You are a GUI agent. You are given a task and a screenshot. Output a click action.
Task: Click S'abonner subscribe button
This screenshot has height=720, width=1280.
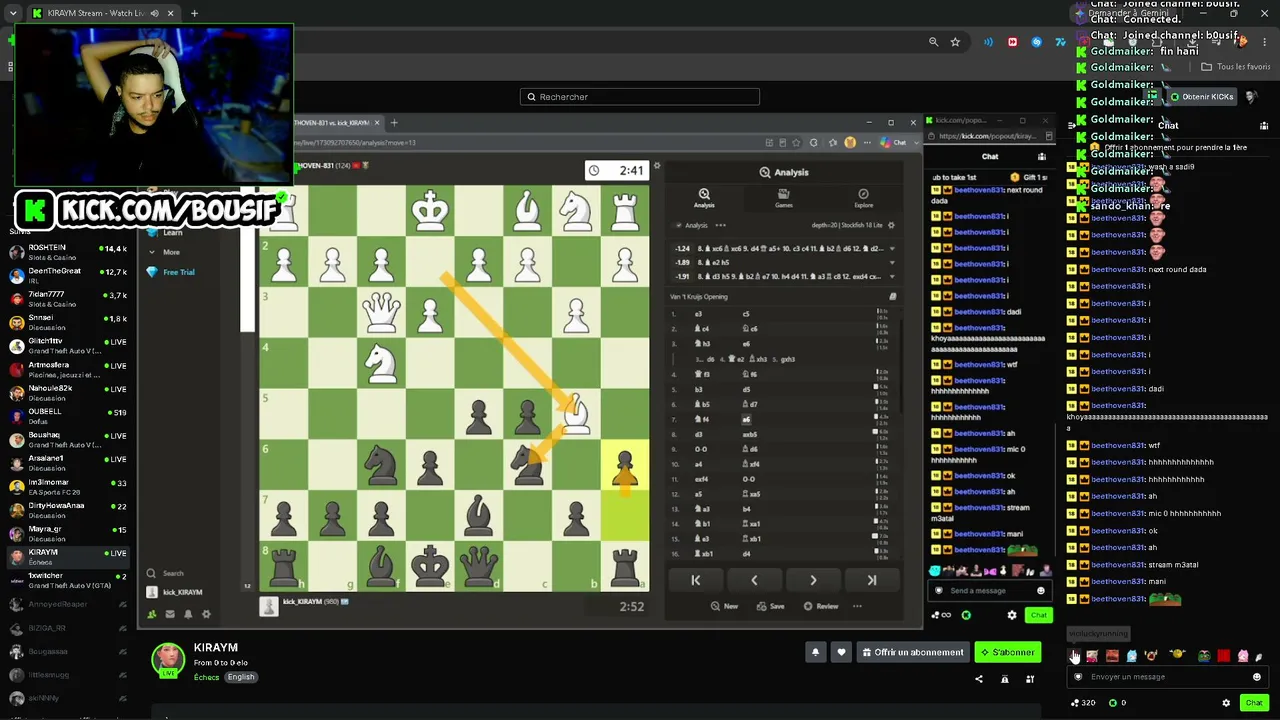click(1008, 652)
